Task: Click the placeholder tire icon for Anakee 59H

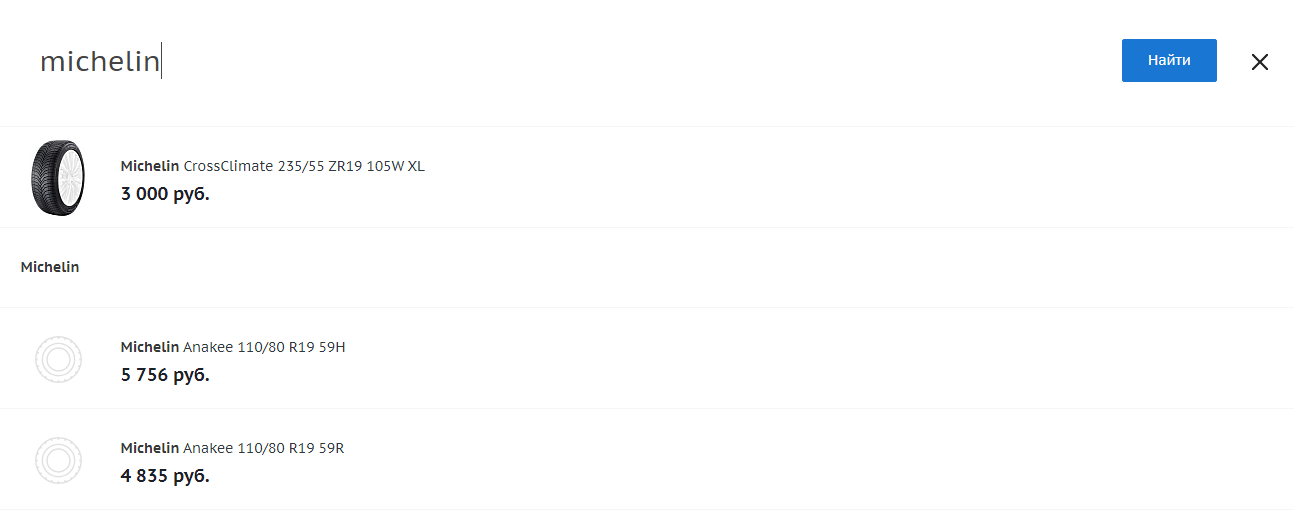Action: point(57,359)
